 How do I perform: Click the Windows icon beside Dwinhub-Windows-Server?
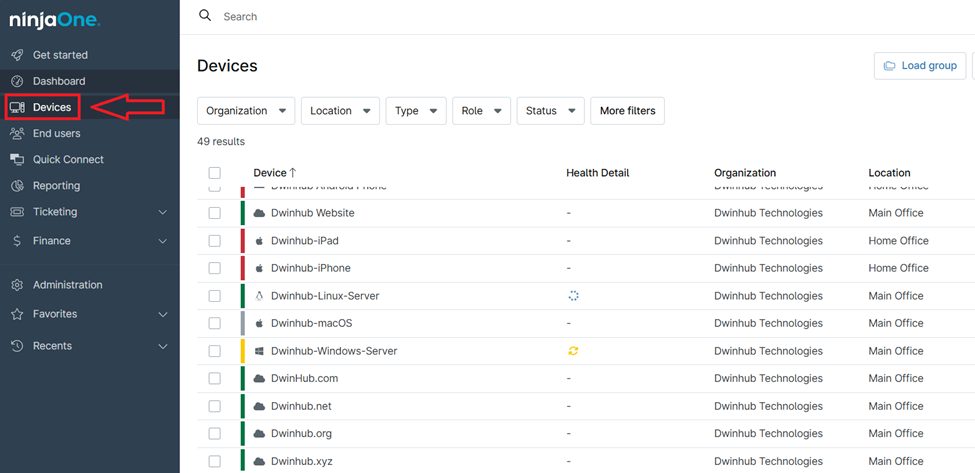click(x=259, y=351)
